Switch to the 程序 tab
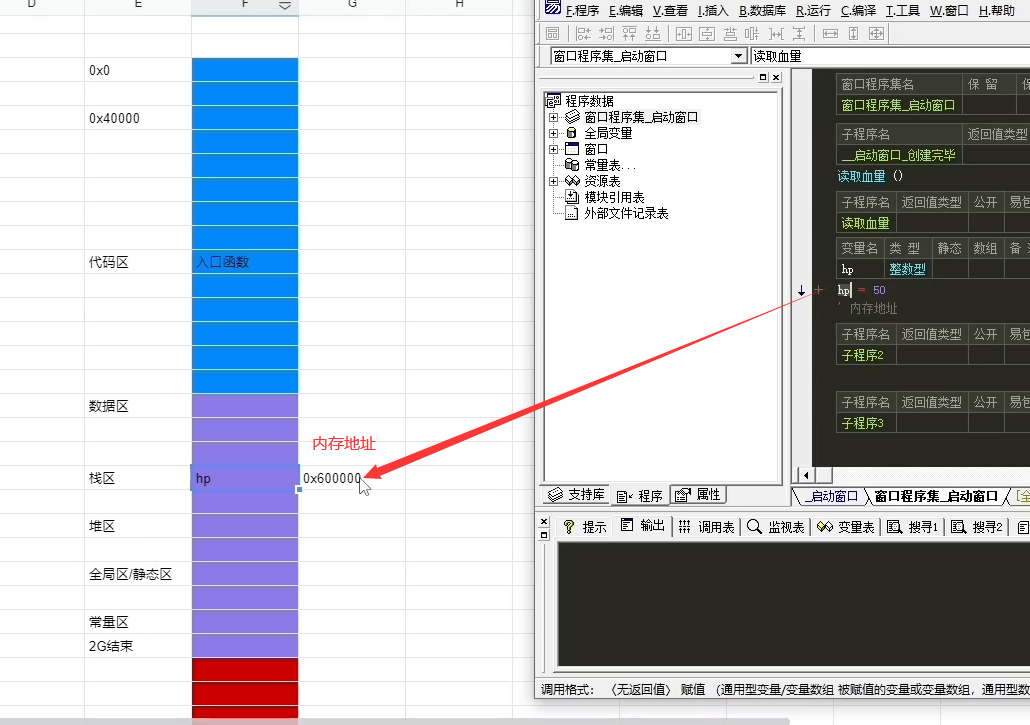 (639, 496)
